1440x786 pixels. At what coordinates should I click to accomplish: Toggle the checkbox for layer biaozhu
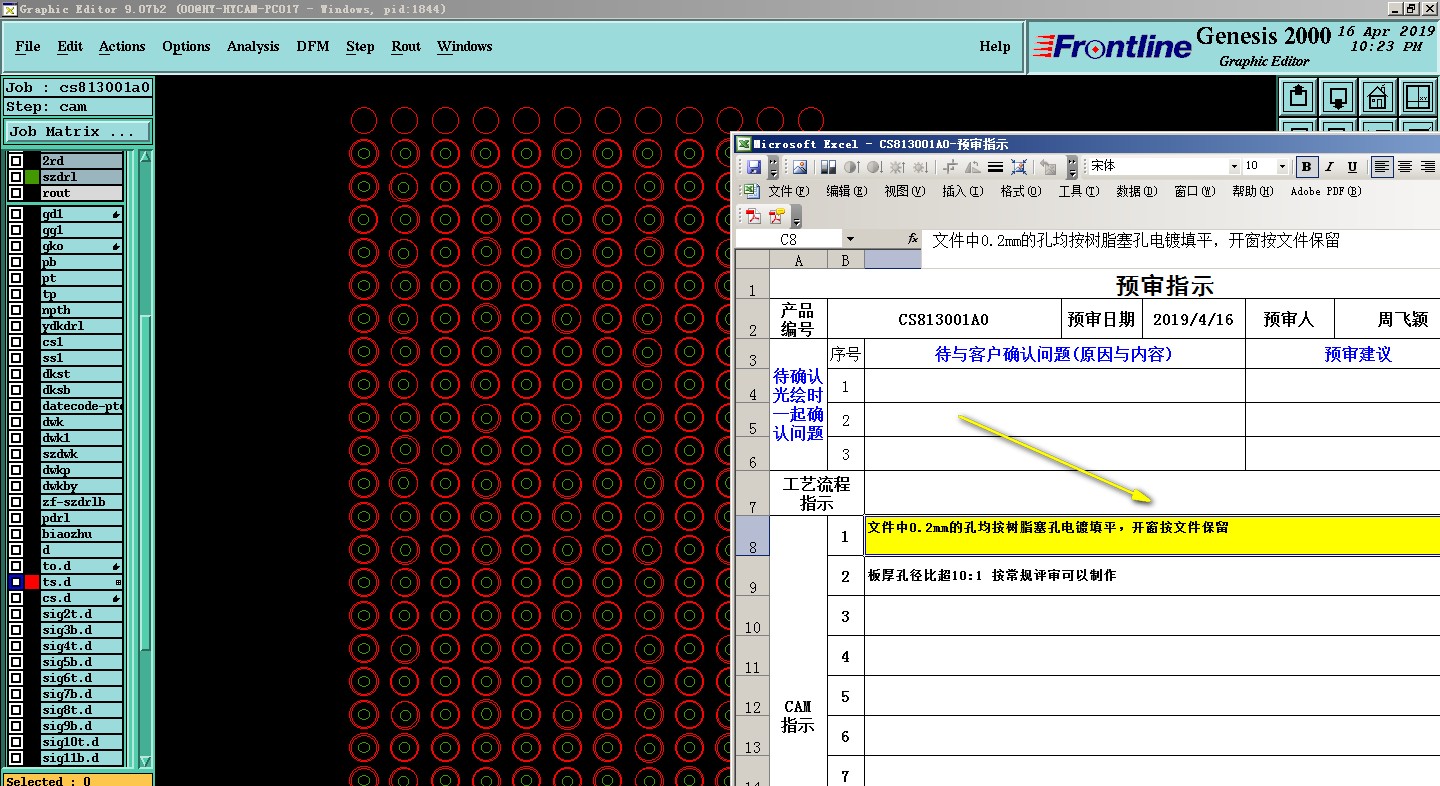(x=16, y=534)
